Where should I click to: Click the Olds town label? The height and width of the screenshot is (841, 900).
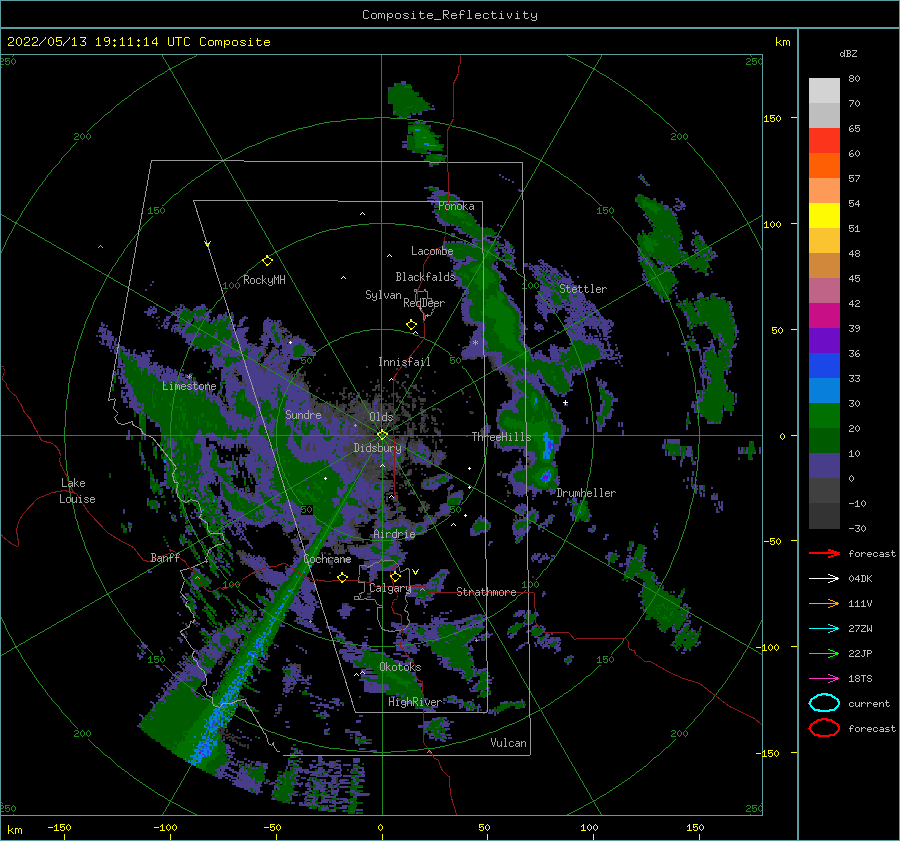point(381,417)
